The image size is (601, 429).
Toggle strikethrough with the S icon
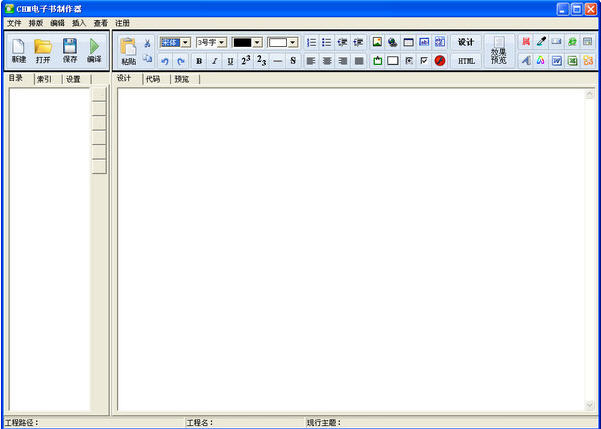pyautogui.click(x=293, y=61)
